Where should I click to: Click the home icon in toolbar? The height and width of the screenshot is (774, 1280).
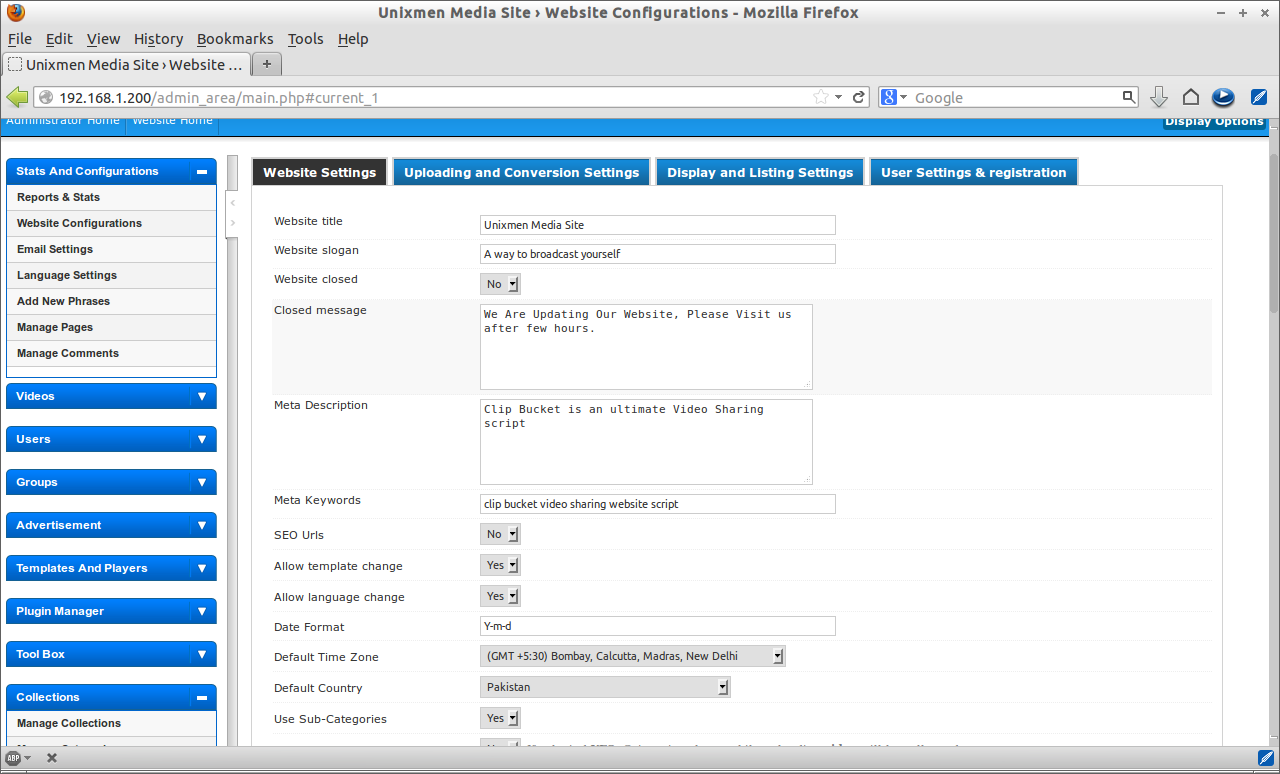click(x=1191, y=97)
